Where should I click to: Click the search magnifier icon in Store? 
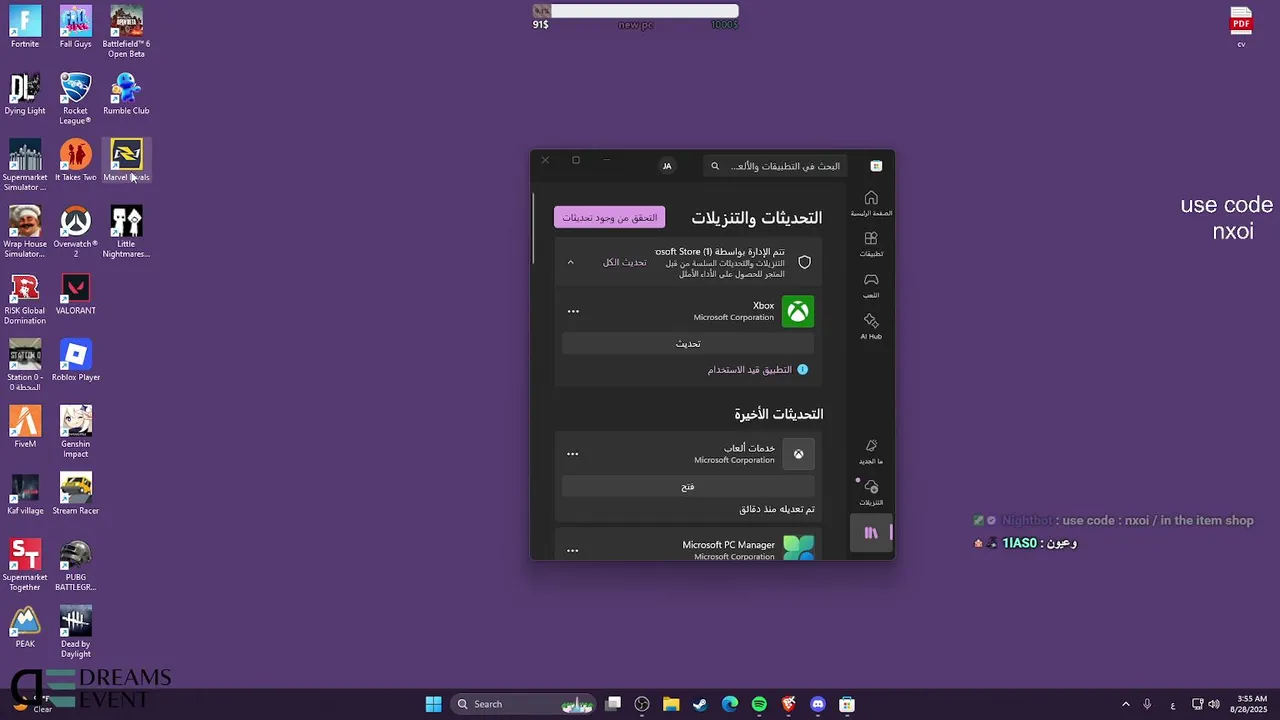coord(715,166)
